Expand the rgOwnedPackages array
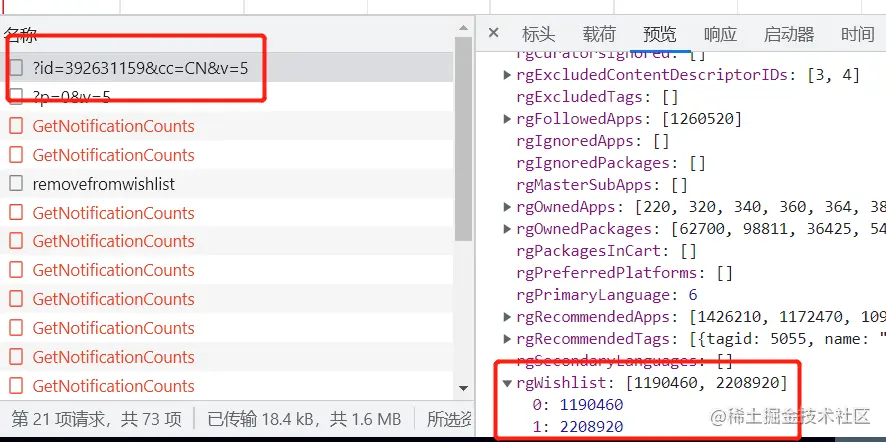The image size is (886, 442). tap(507, 229)
